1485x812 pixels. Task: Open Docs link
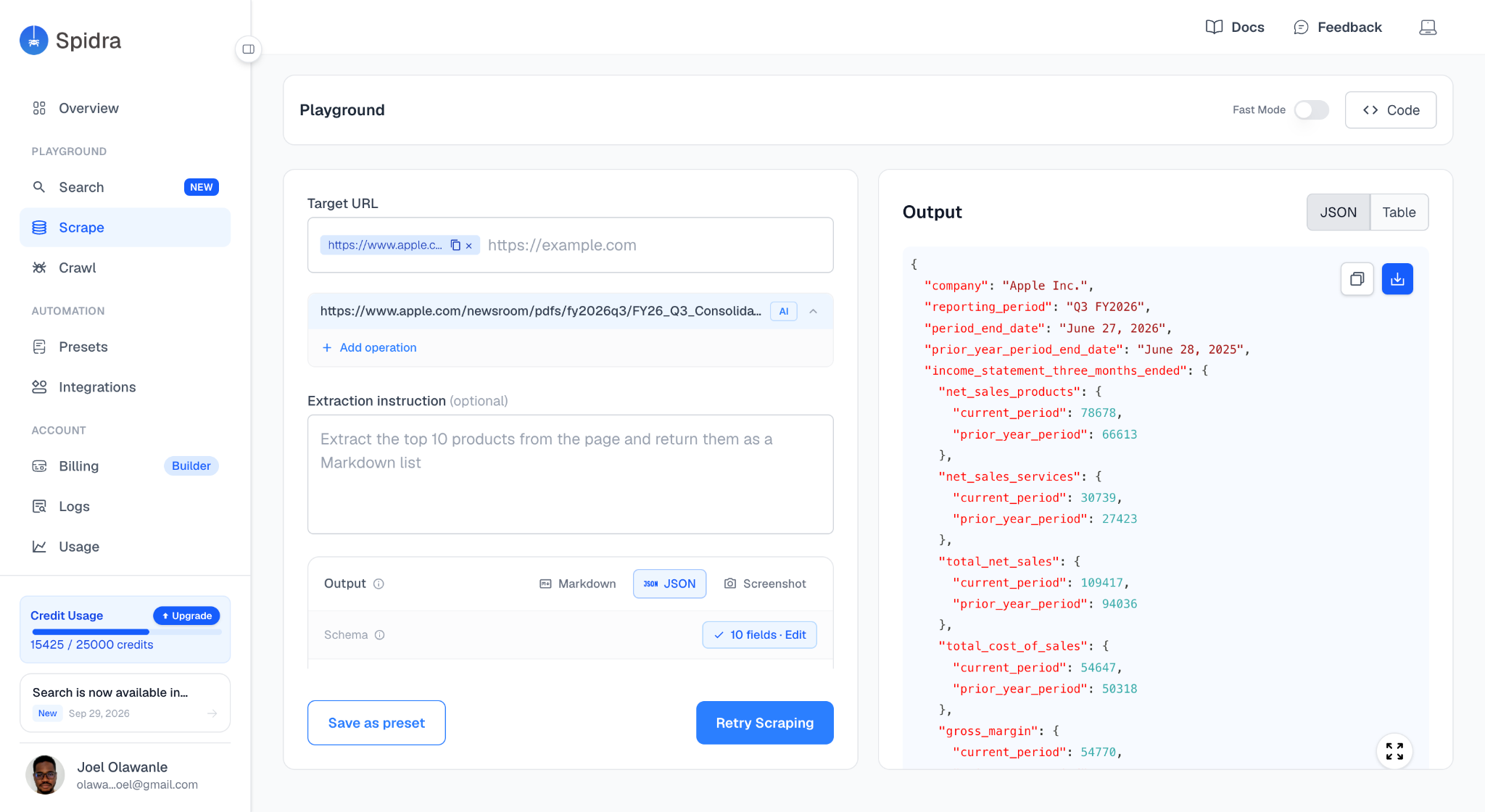1235,28
